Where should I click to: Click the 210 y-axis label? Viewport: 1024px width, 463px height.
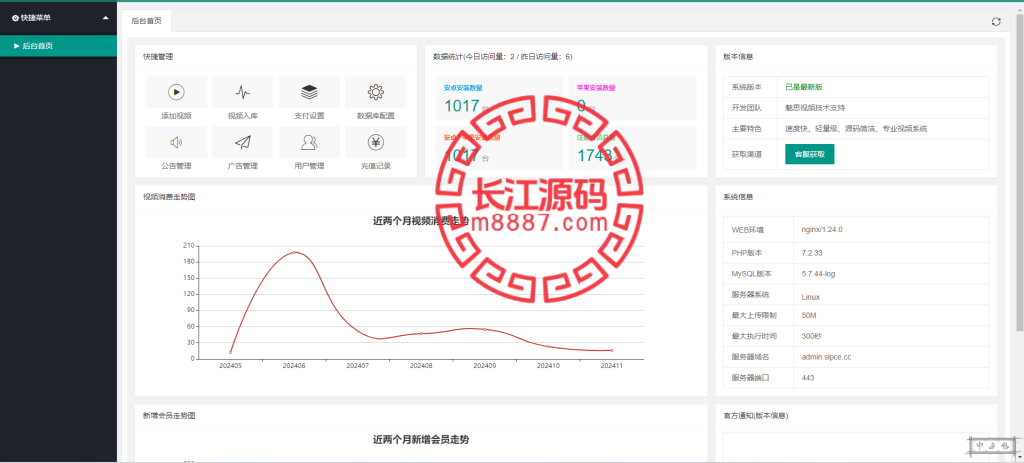coord(189,246)
